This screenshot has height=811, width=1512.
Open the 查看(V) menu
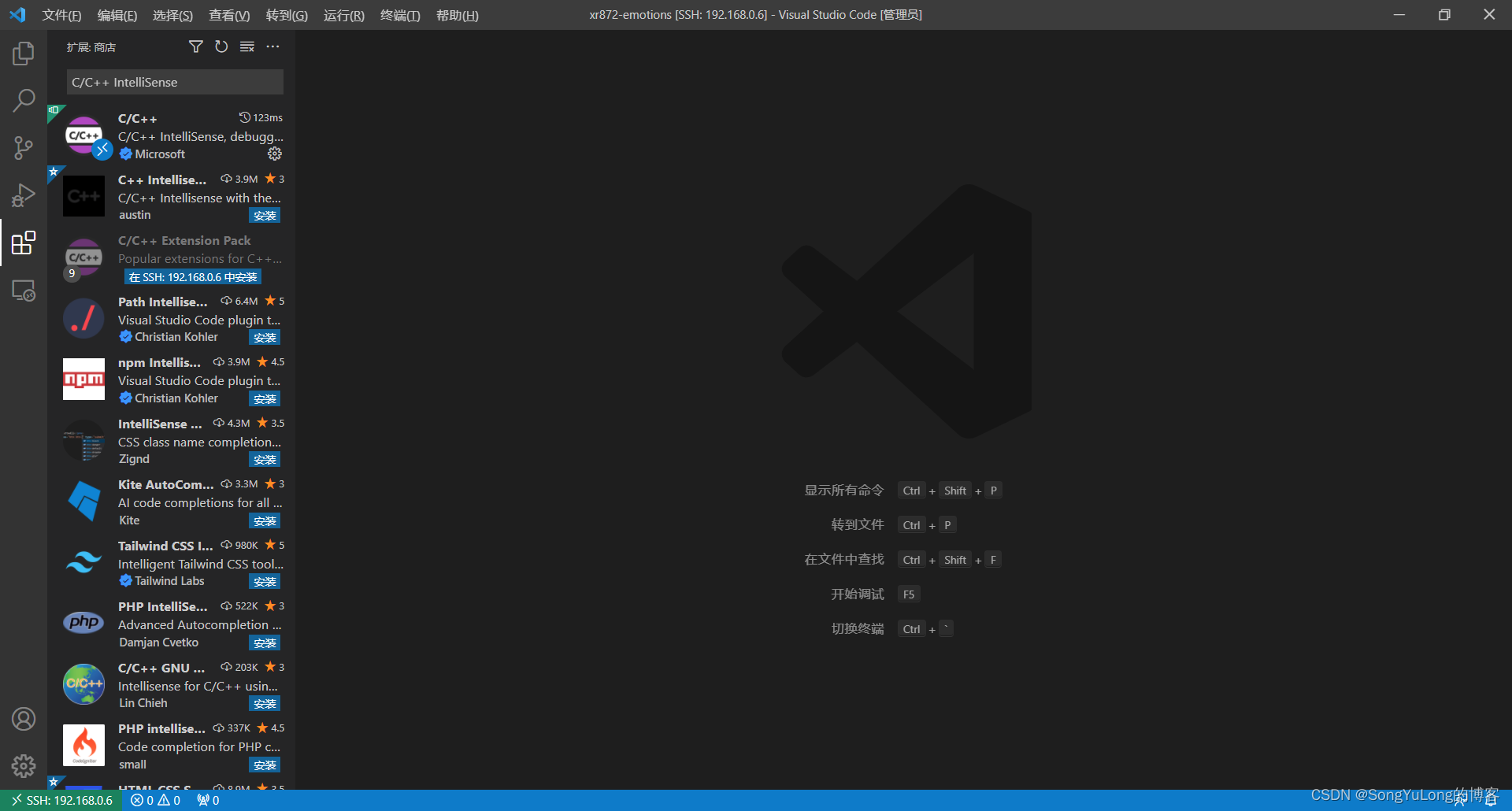[x=229, y=15]
